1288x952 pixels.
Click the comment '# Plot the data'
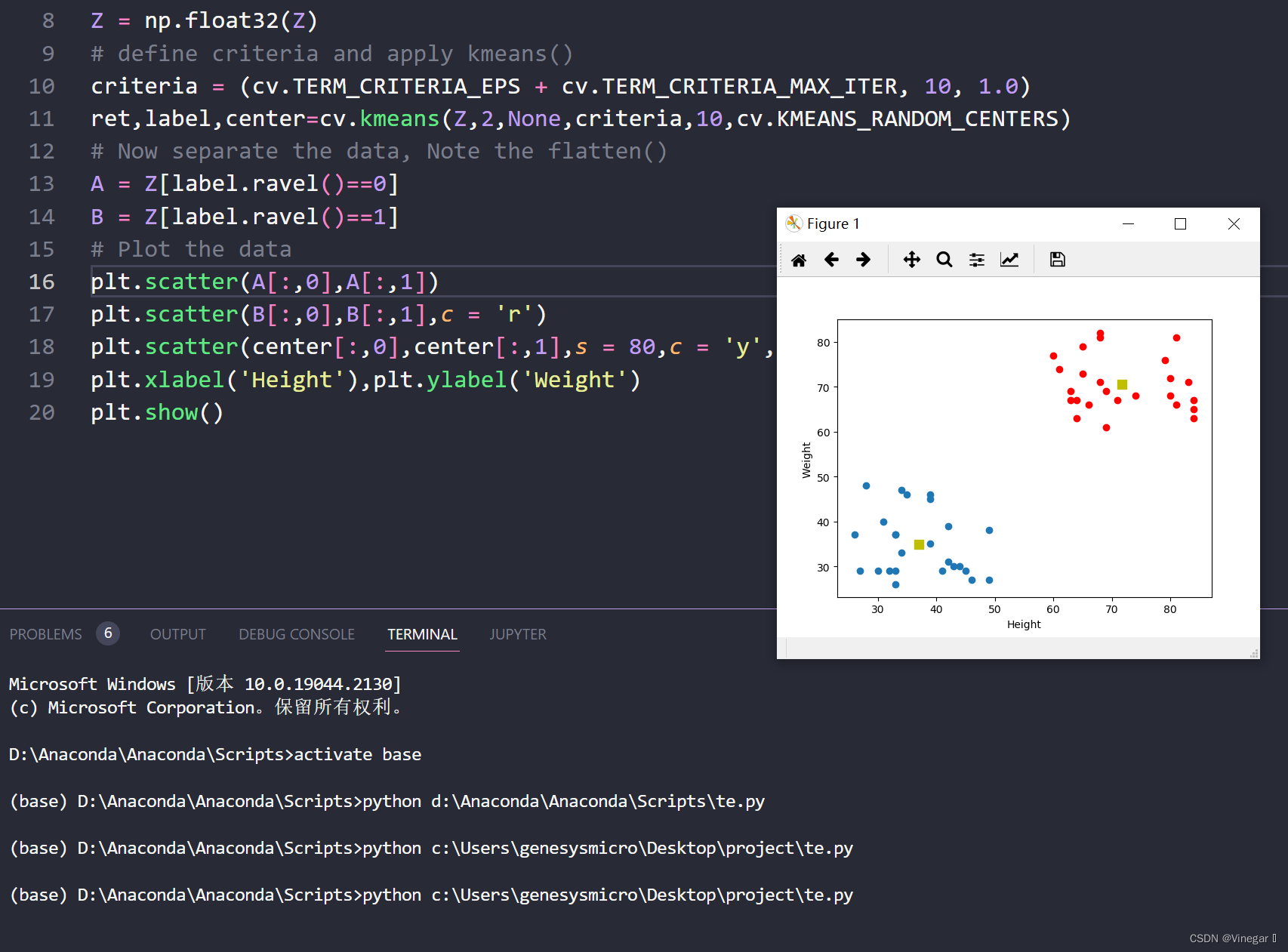pos(191,249)
